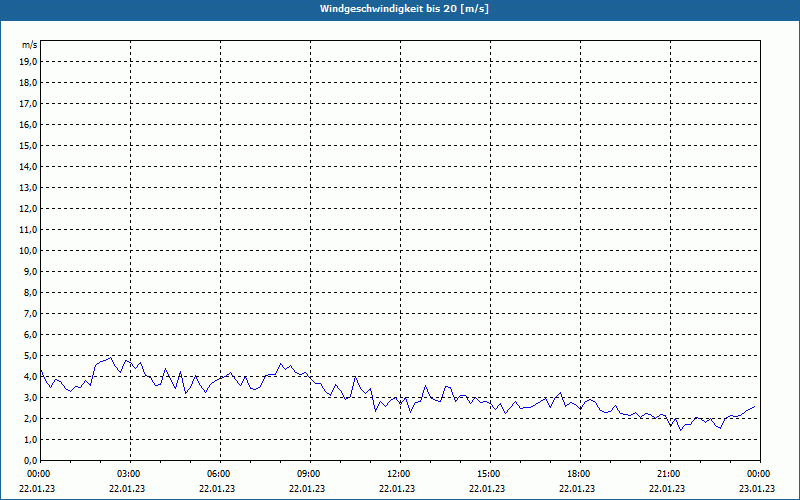Viewport: 800px width, 500px height.
Task: Click the 06:00 time axis label
Action: [219, 474]
